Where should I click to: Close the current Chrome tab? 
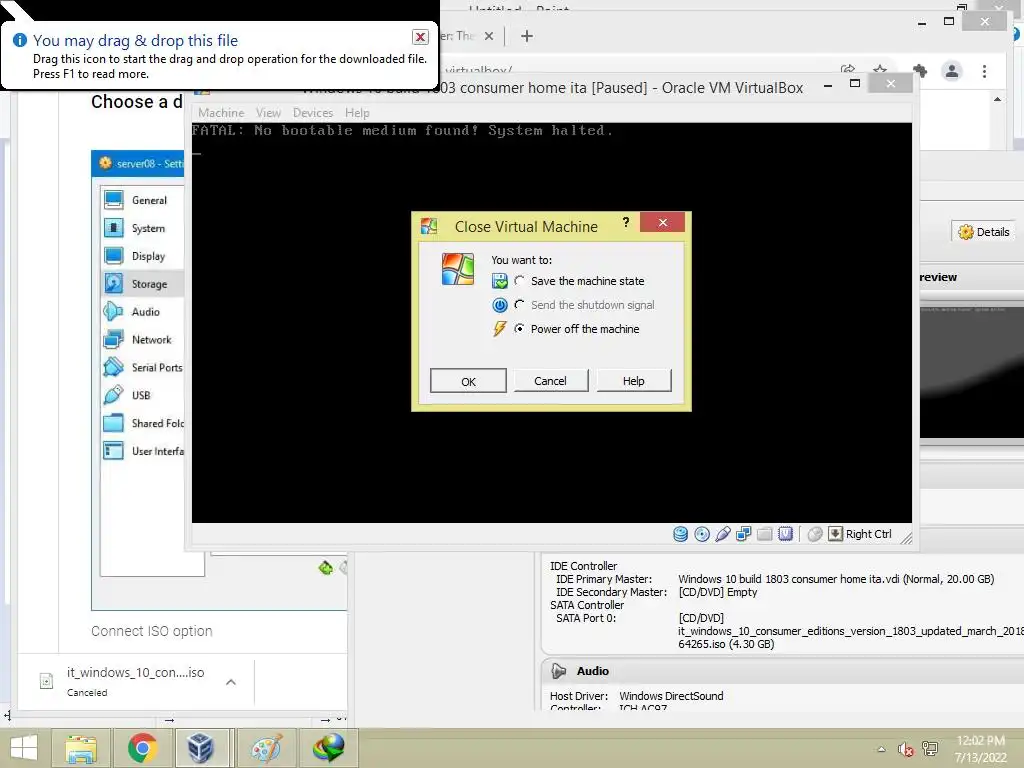click(x=488, y=36)
